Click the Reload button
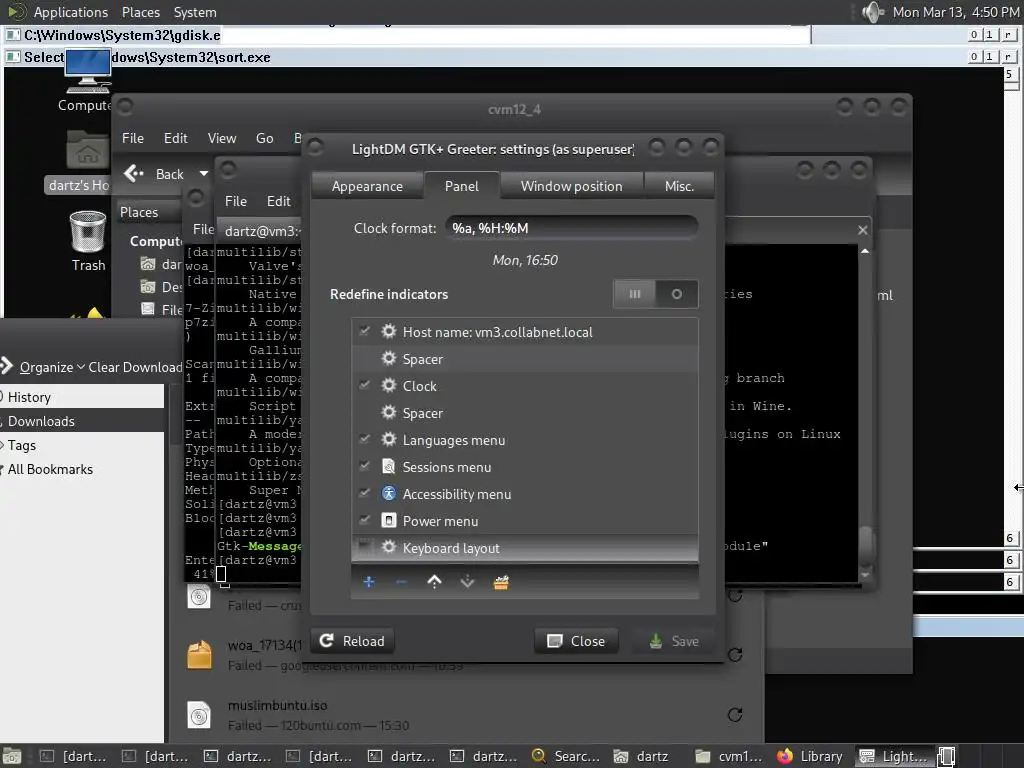This screenshot has width=1024, height=768. coord(353,641)
